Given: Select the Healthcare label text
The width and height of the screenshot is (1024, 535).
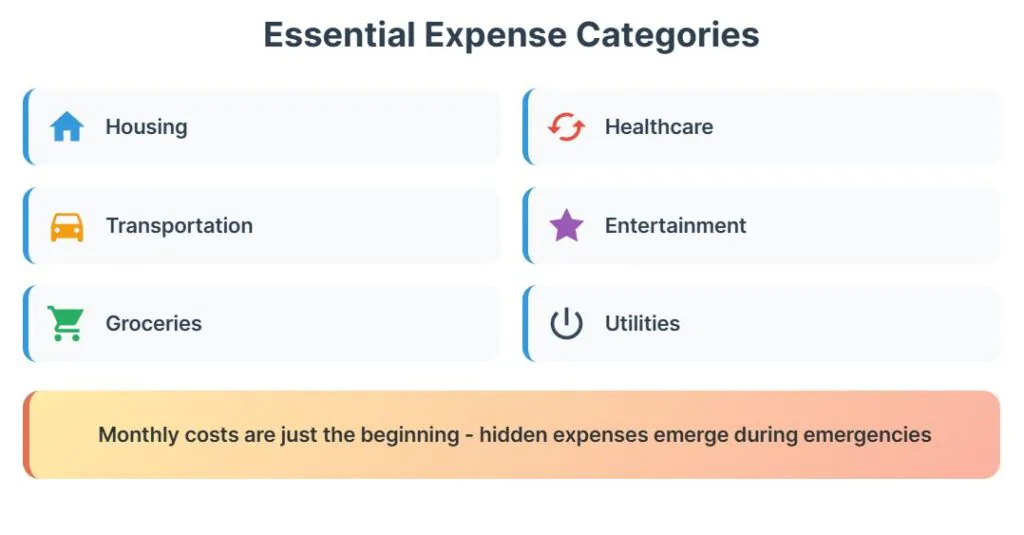Looking at the screenshot, I should (x=659, y=127).
